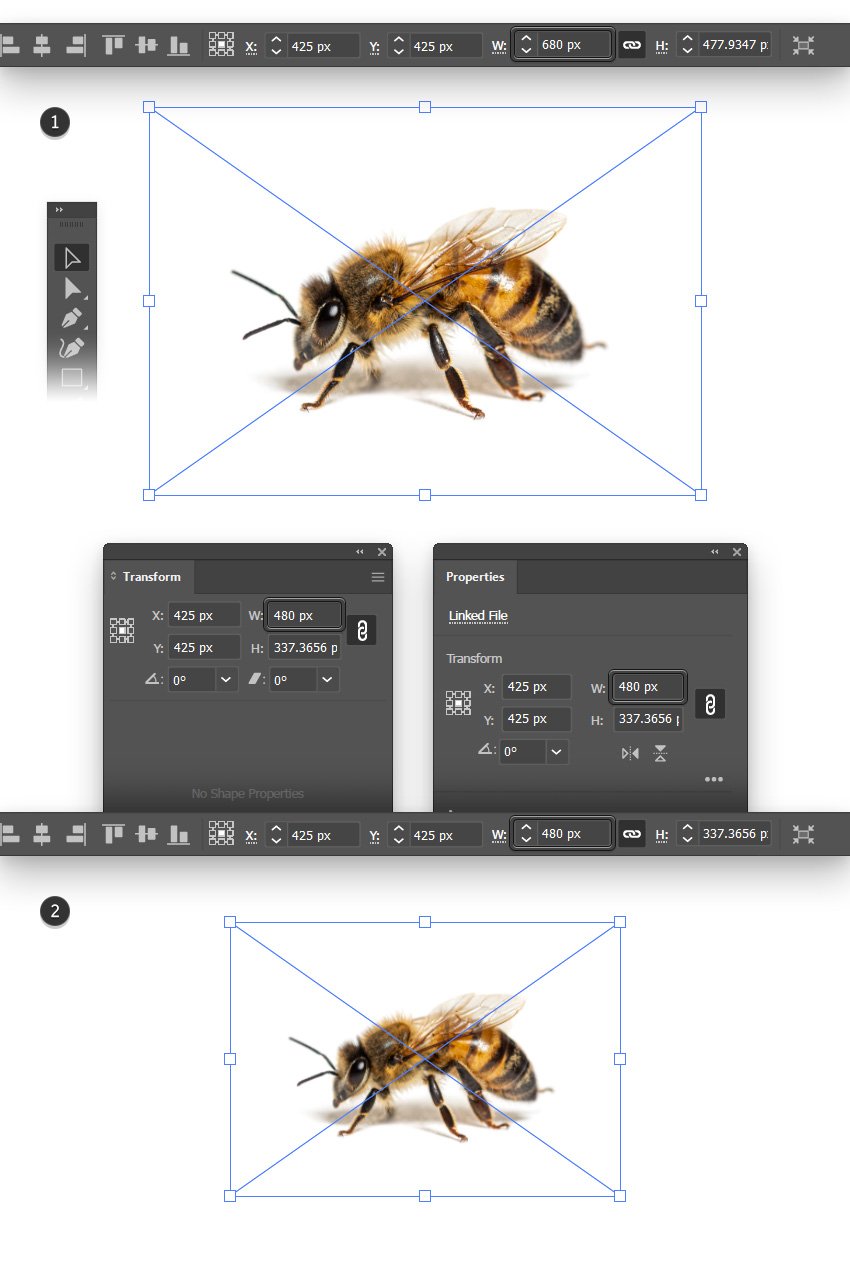Switch to the Transform panel tab
The height and width of the screenshot is (1262, 850).
click(151, 577)
